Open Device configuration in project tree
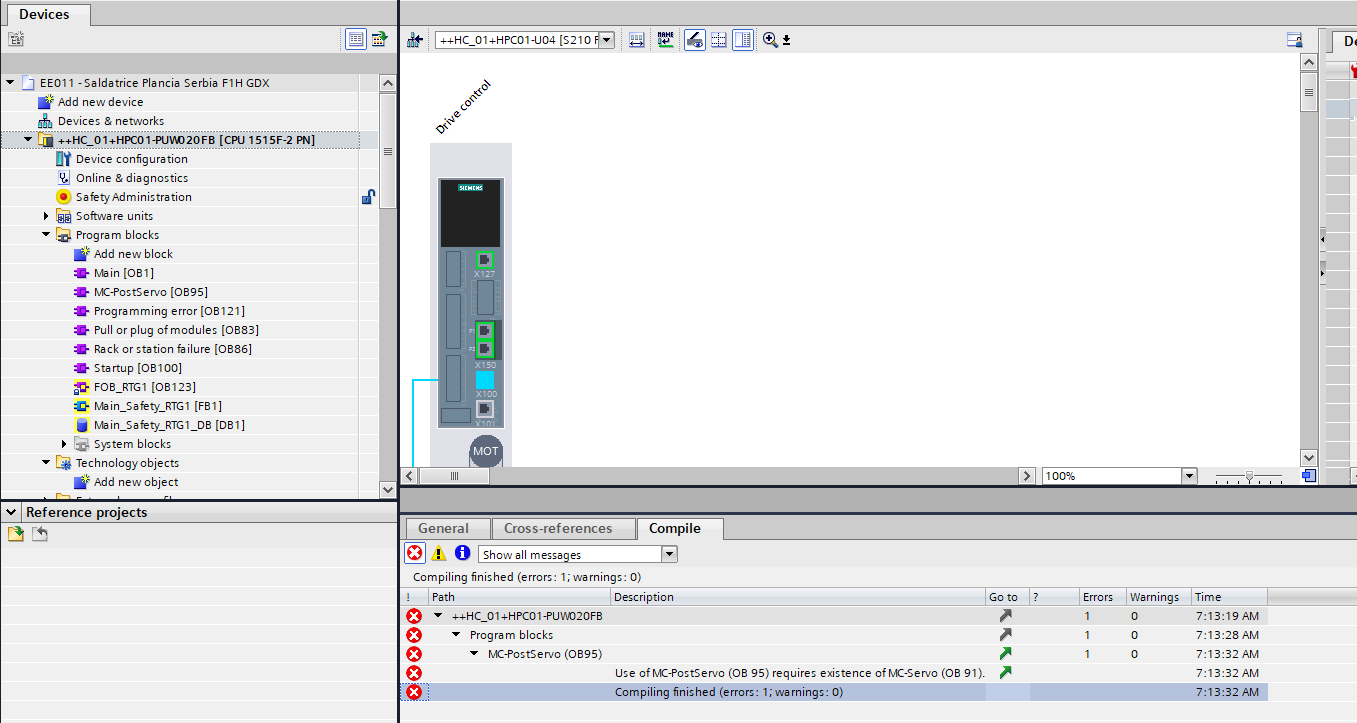 (131, 159)
